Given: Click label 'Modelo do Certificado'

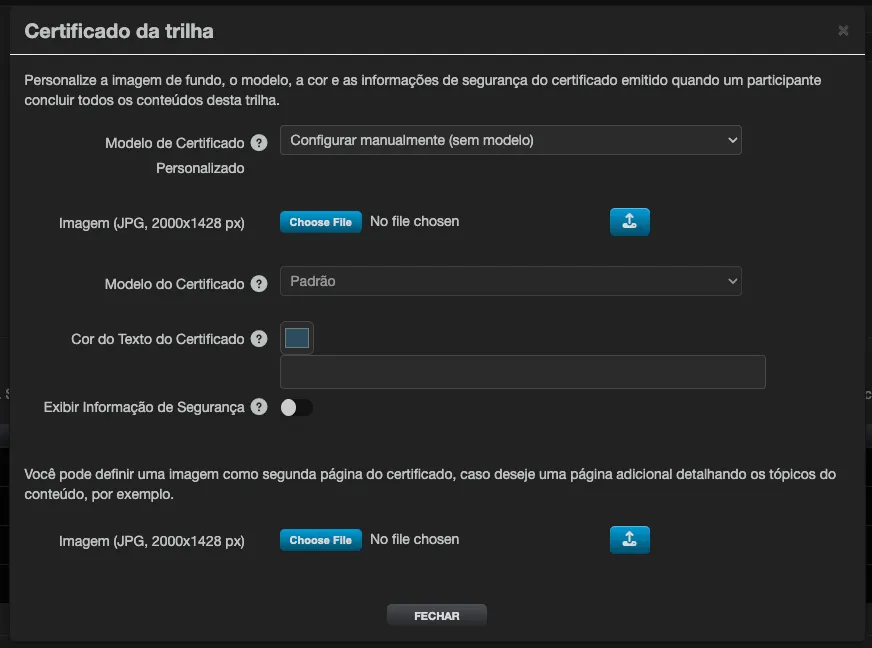Looking at the screenshot, I should (x=175, y=284).
